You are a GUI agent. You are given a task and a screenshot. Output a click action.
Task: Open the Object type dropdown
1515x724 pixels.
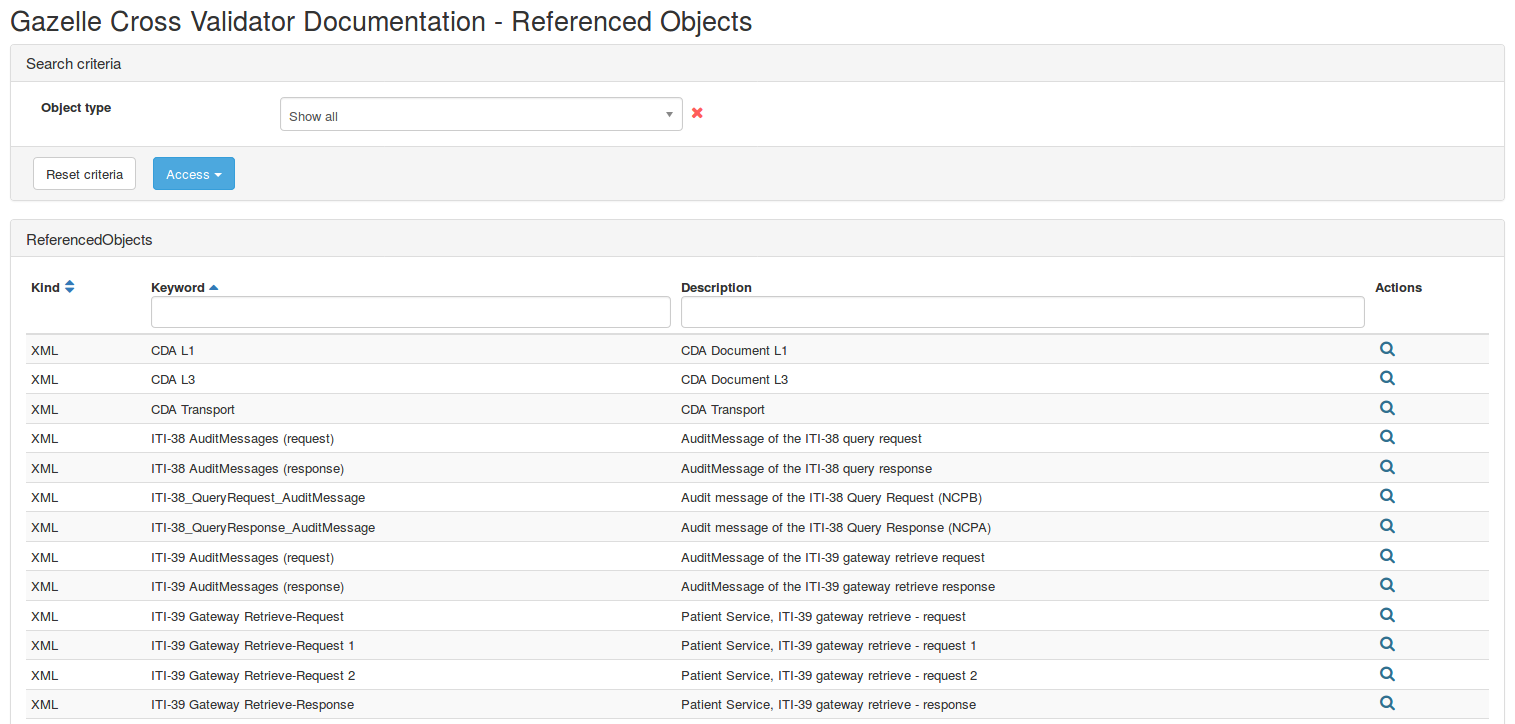pos(481,115)
